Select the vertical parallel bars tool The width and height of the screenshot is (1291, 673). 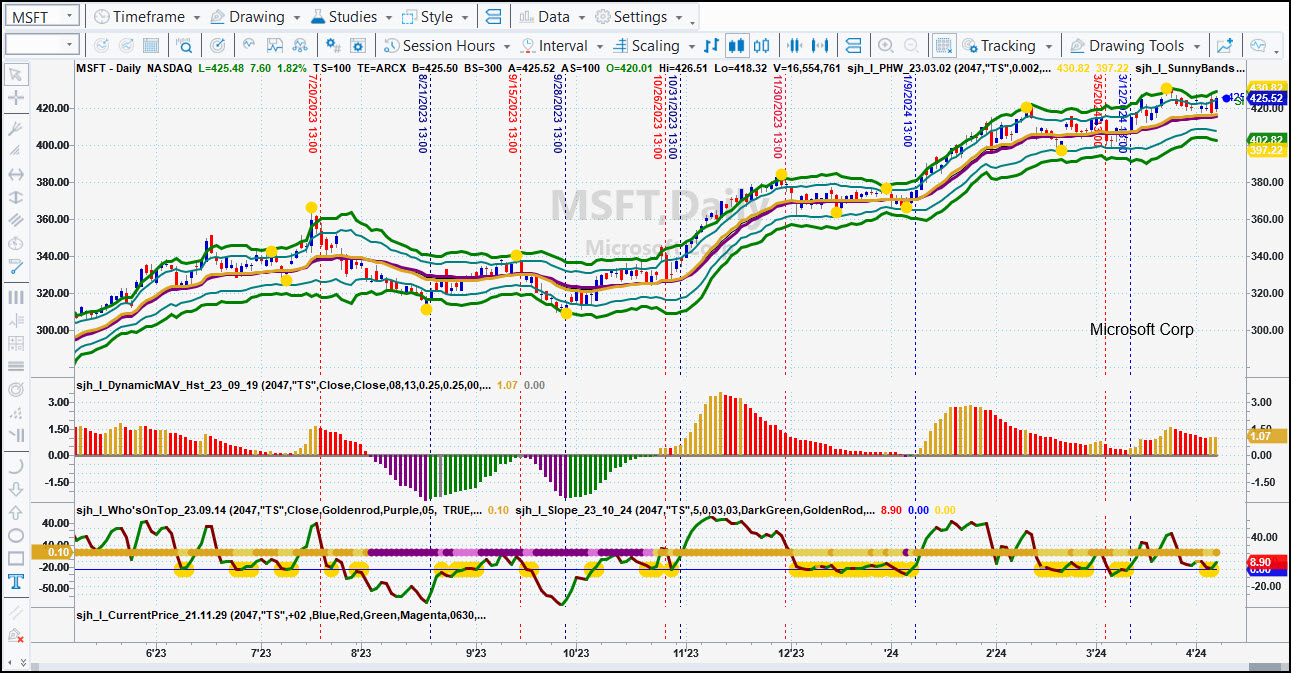[16, 297]
